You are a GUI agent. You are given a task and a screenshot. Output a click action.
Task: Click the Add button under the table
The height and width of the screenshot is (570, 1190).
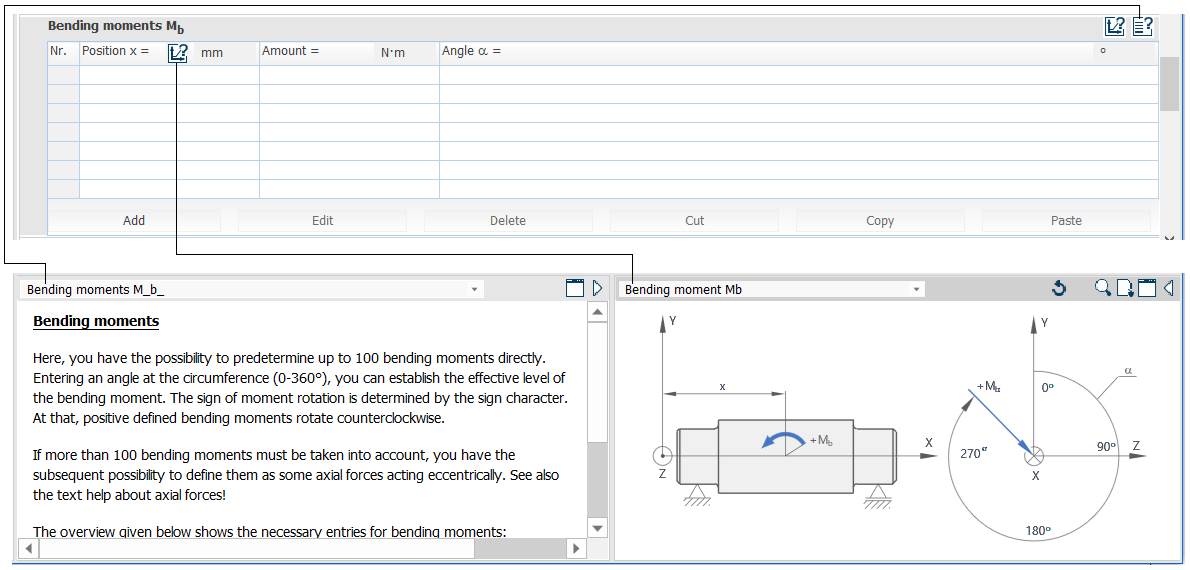coord(134,221)
